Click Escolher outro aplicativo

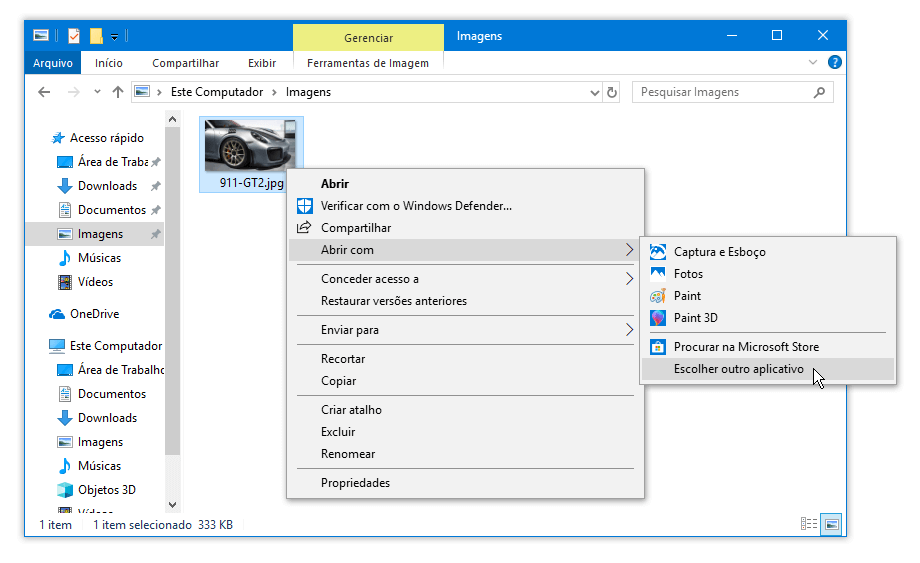pos(738,369)
